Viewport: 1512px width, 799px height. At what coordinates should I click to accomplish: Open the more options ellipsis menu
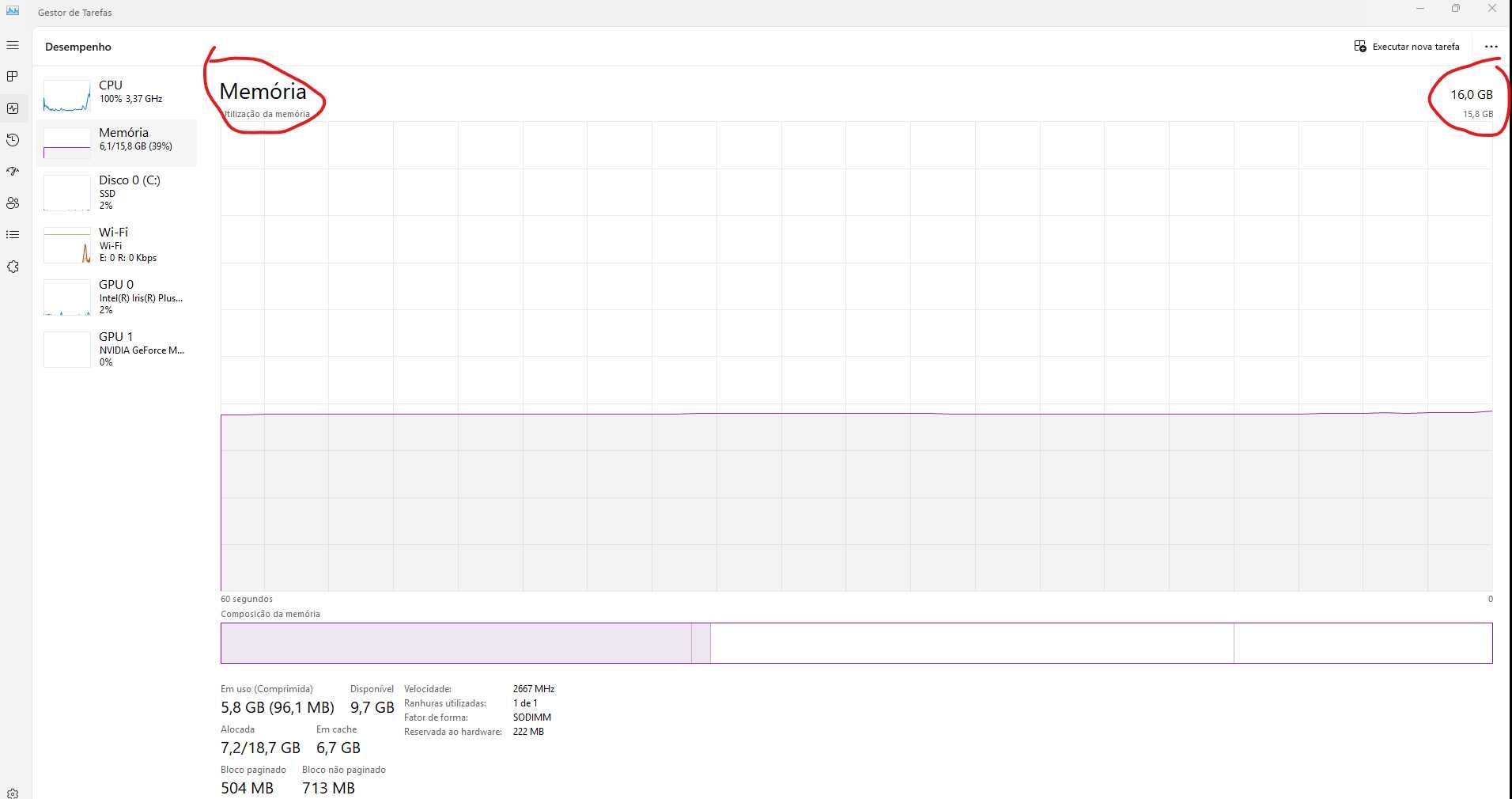pyautogui.click(x=1491, y=47)
